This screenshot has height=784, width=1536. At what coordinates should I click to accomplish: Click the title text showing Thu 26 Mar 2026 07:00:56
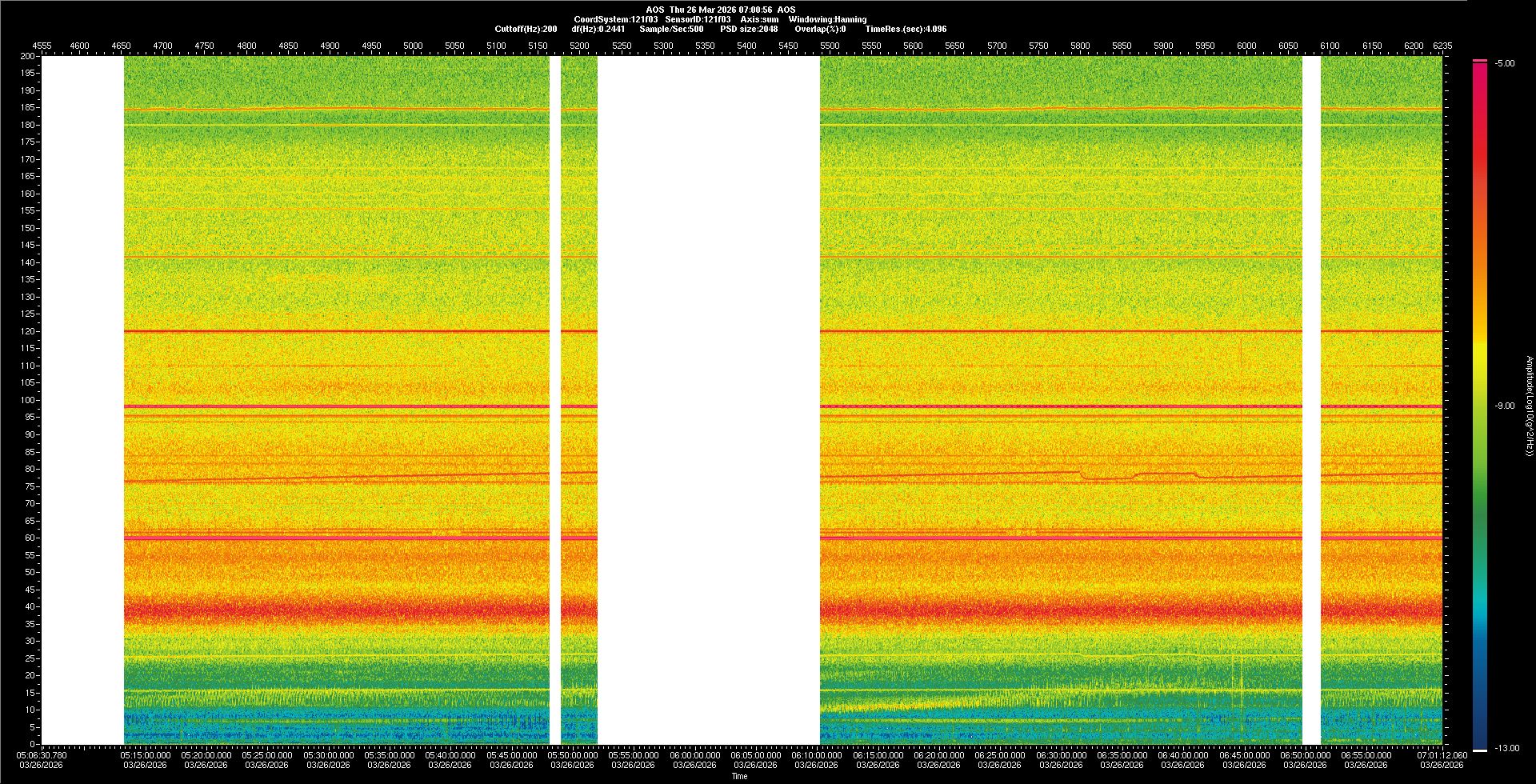point(721,10)
